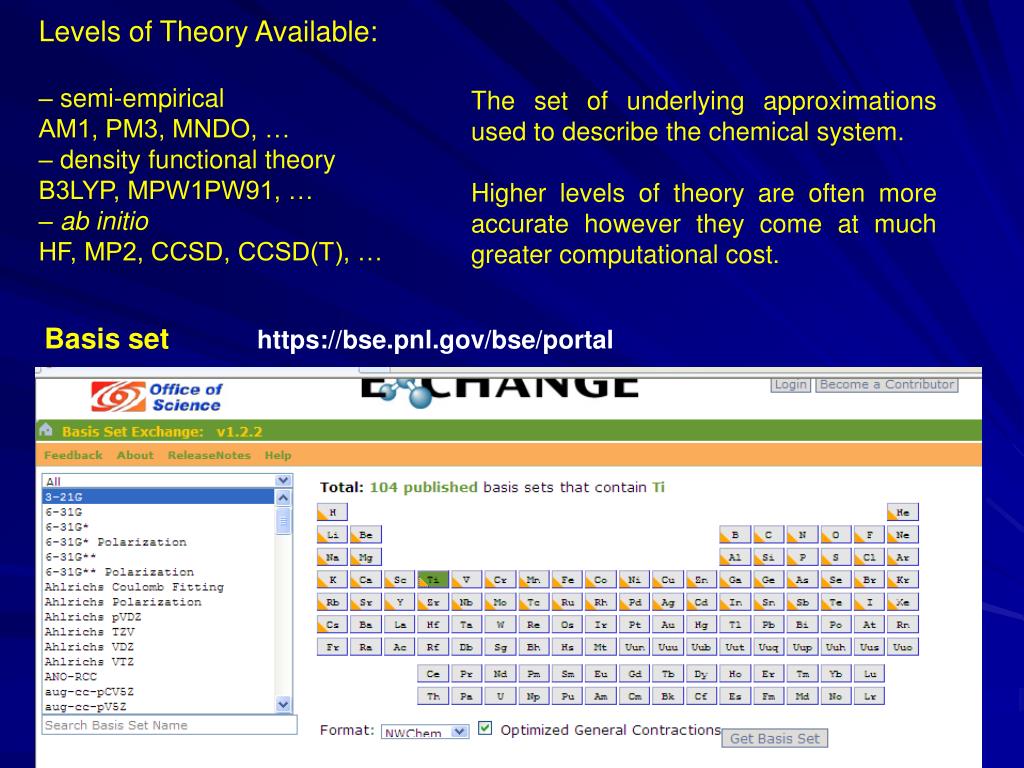Select 6-31G** basis set in list

(x=71, y=557)
